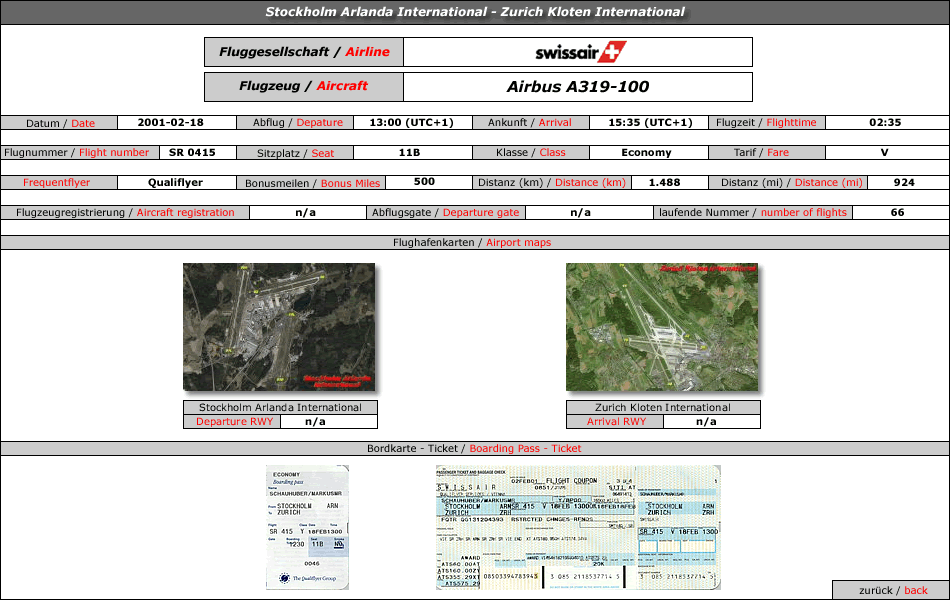Click the Datum / Date label
This screenshot has width=950, height=600.
(60, 123)
